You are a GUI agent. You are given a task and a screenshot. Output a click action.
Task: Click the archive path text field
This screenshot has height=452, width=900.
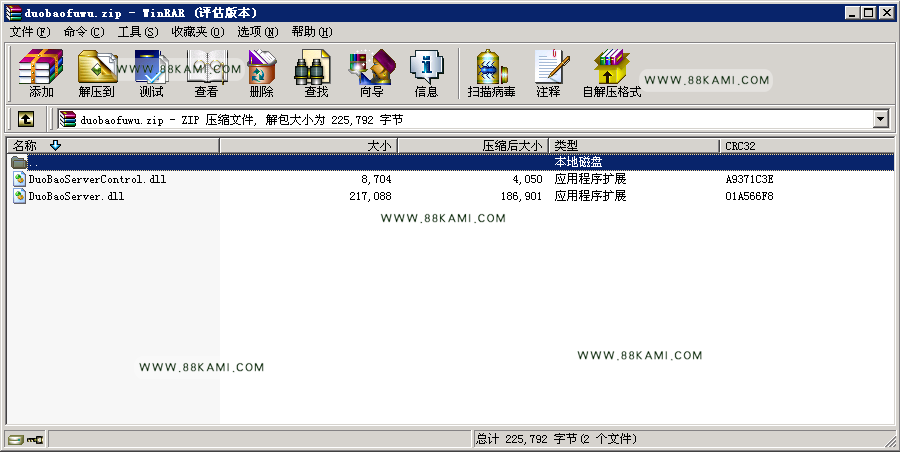click(x=465, y=119)
